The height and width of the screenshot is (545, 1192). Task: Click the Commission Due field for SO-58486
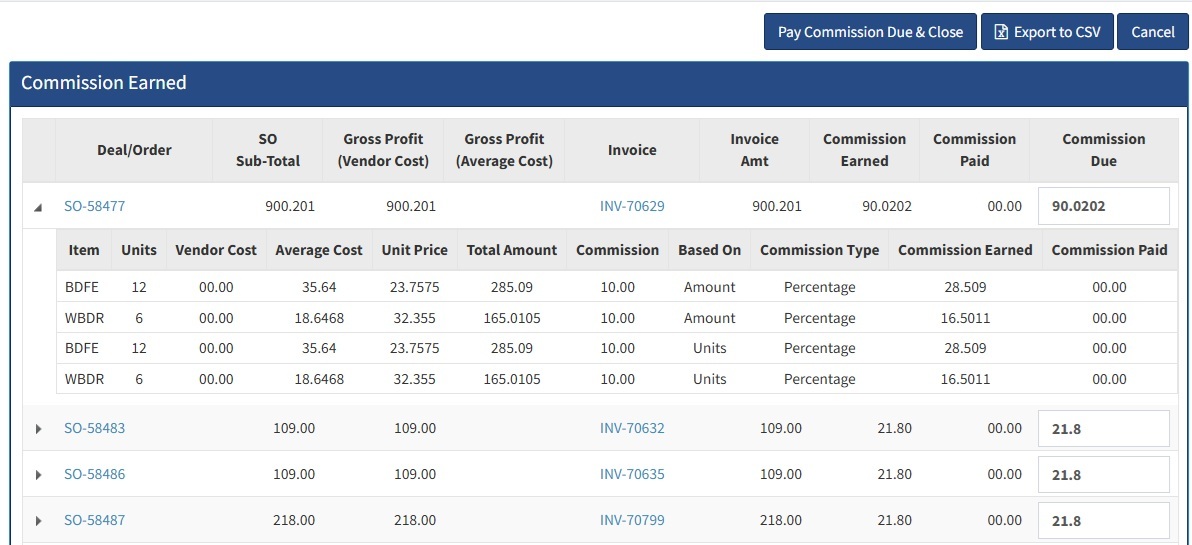pyautogui.click(x=1104, y=475)
